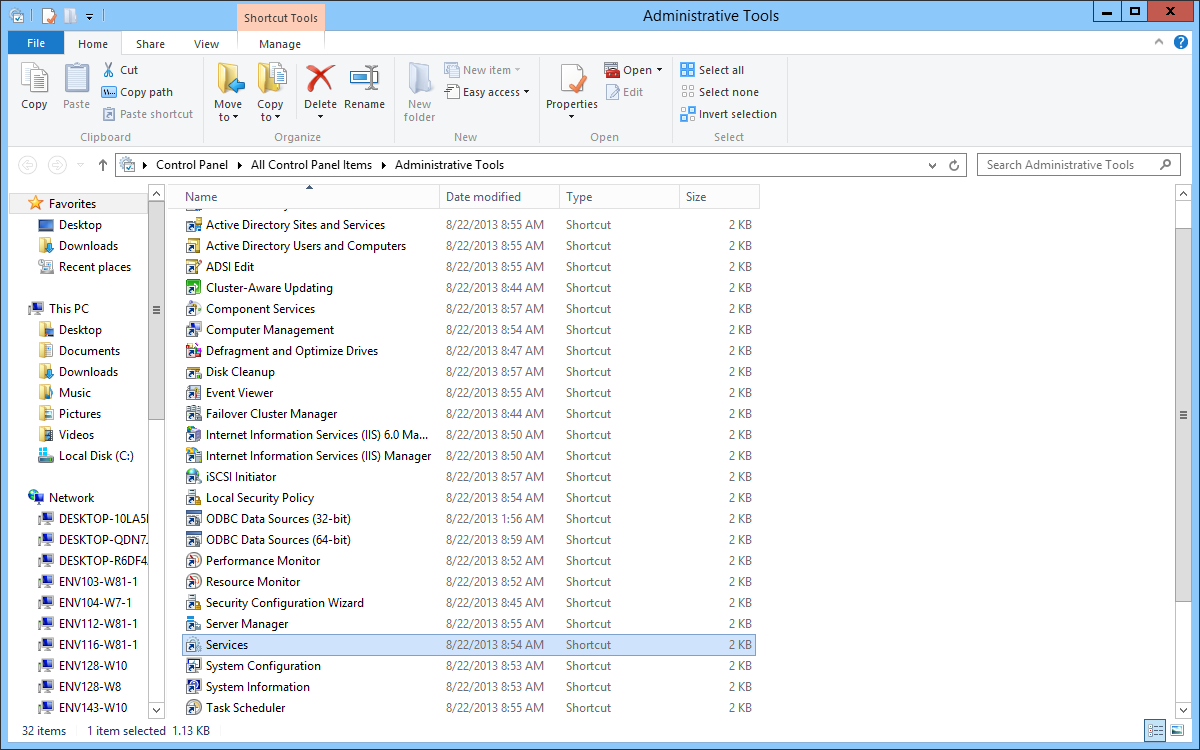Select the Computer Management icon
Screen dimensions: 1200x750
(194, 330)
